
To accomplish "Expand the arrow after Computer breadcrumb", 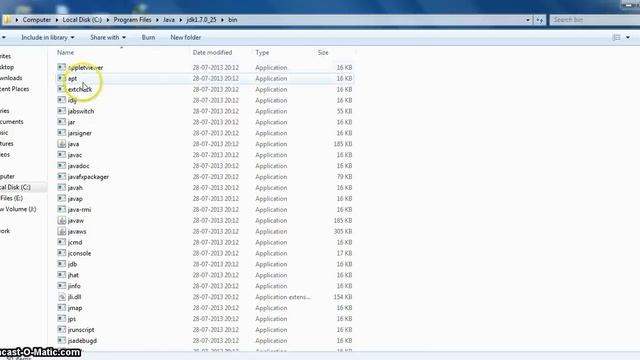I will coord(57,20).
